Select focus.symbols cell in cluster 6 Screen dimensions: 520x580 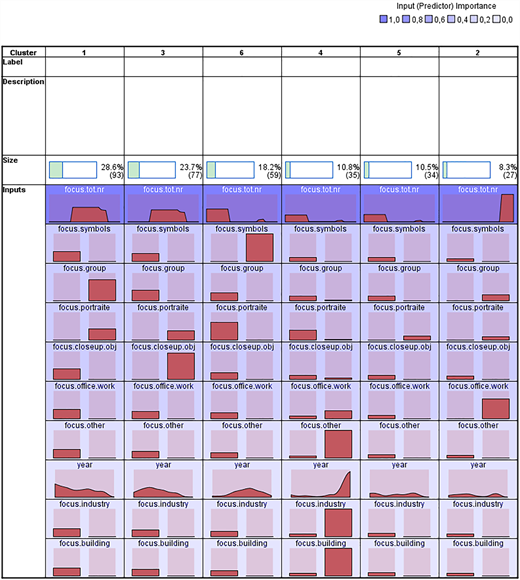(x=242, y=244)
